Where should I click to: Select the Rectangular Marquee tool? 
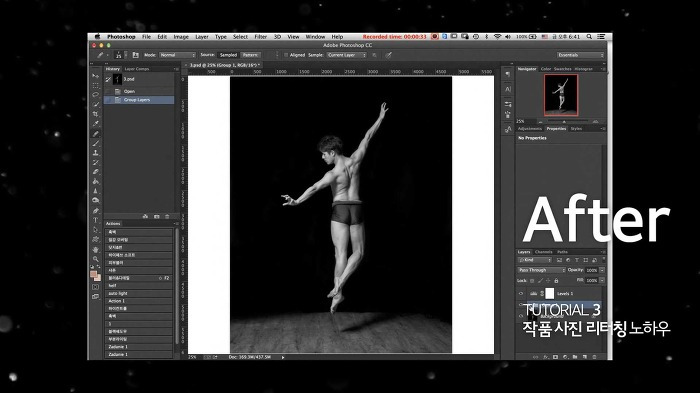pyautogui.click(x=96, y=85)
